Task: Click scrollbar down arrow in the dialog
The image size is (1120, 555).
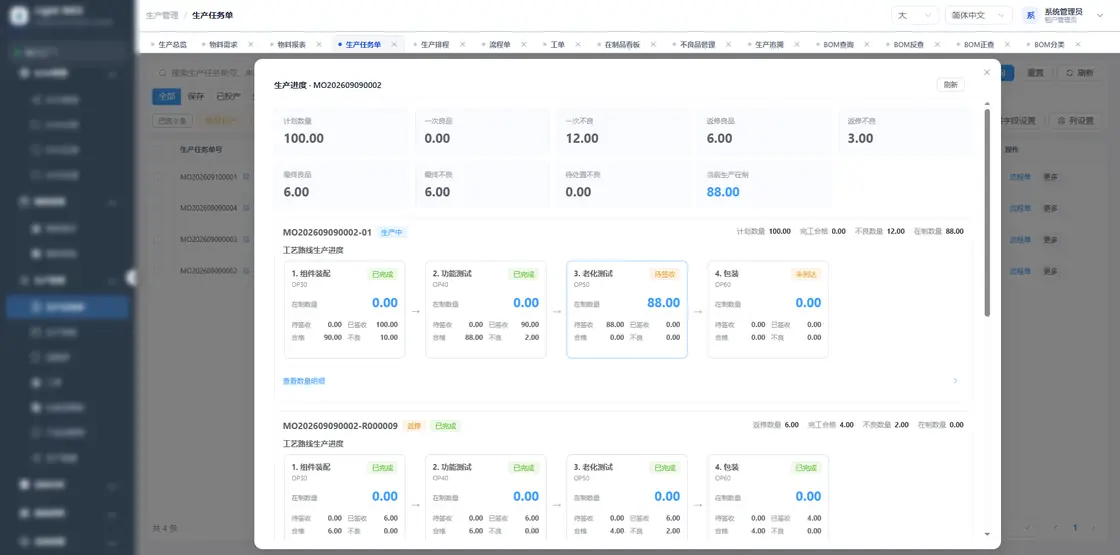Action: (x=986, y=534)
